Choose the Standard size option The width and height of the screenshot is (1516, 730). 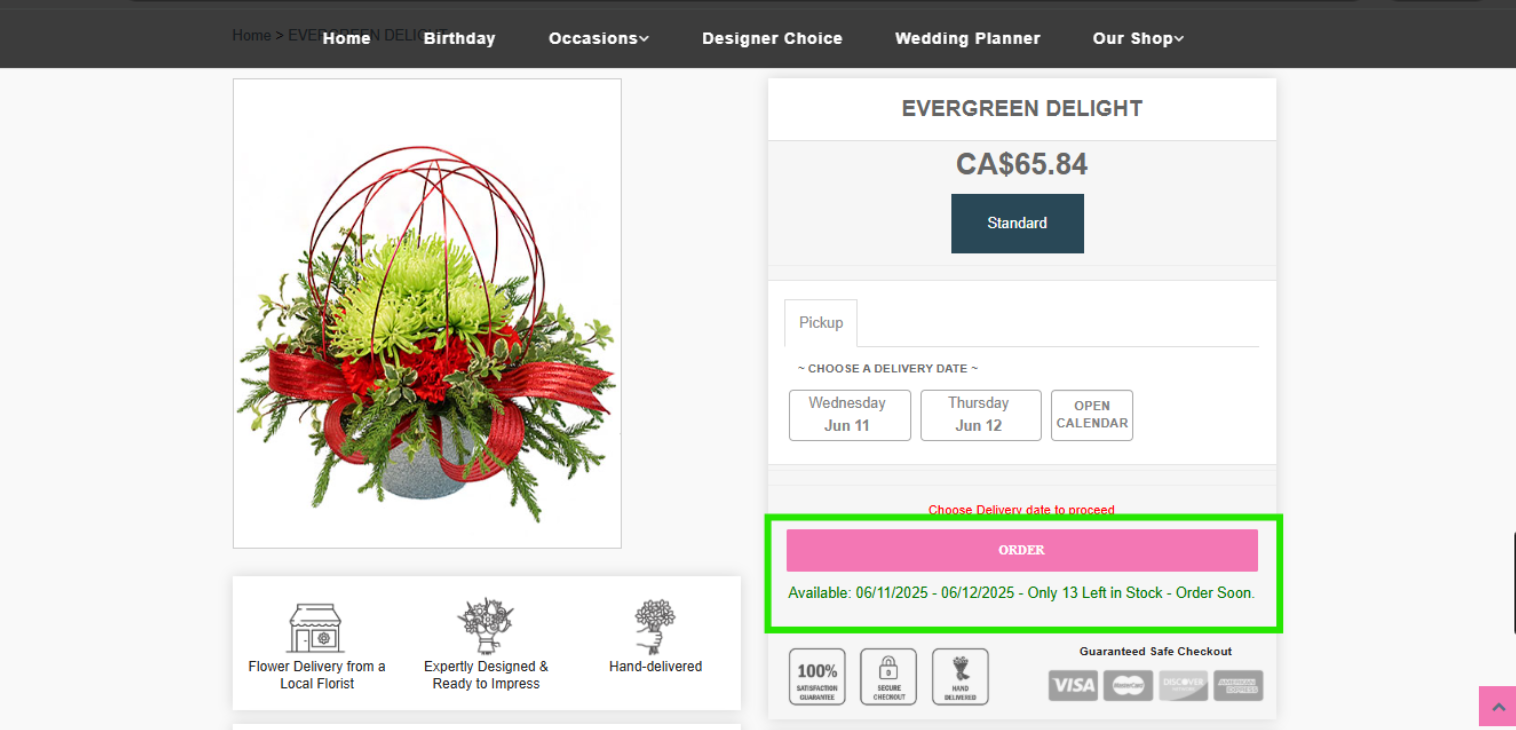[x=1017, y=223]
